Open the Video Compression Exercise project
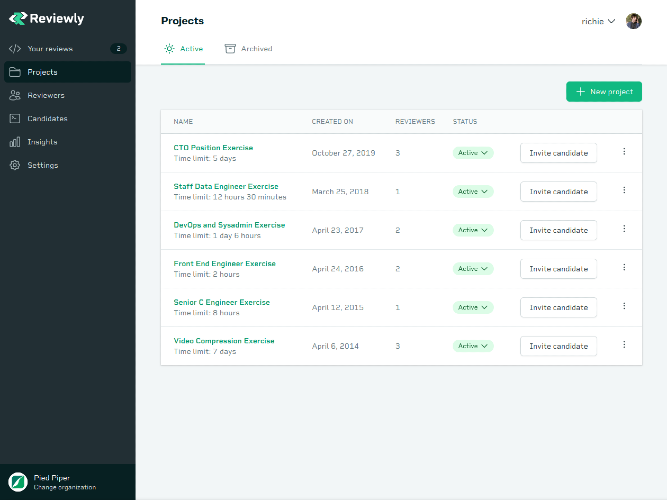The image size is (667, 500). (x=224, y=341)
